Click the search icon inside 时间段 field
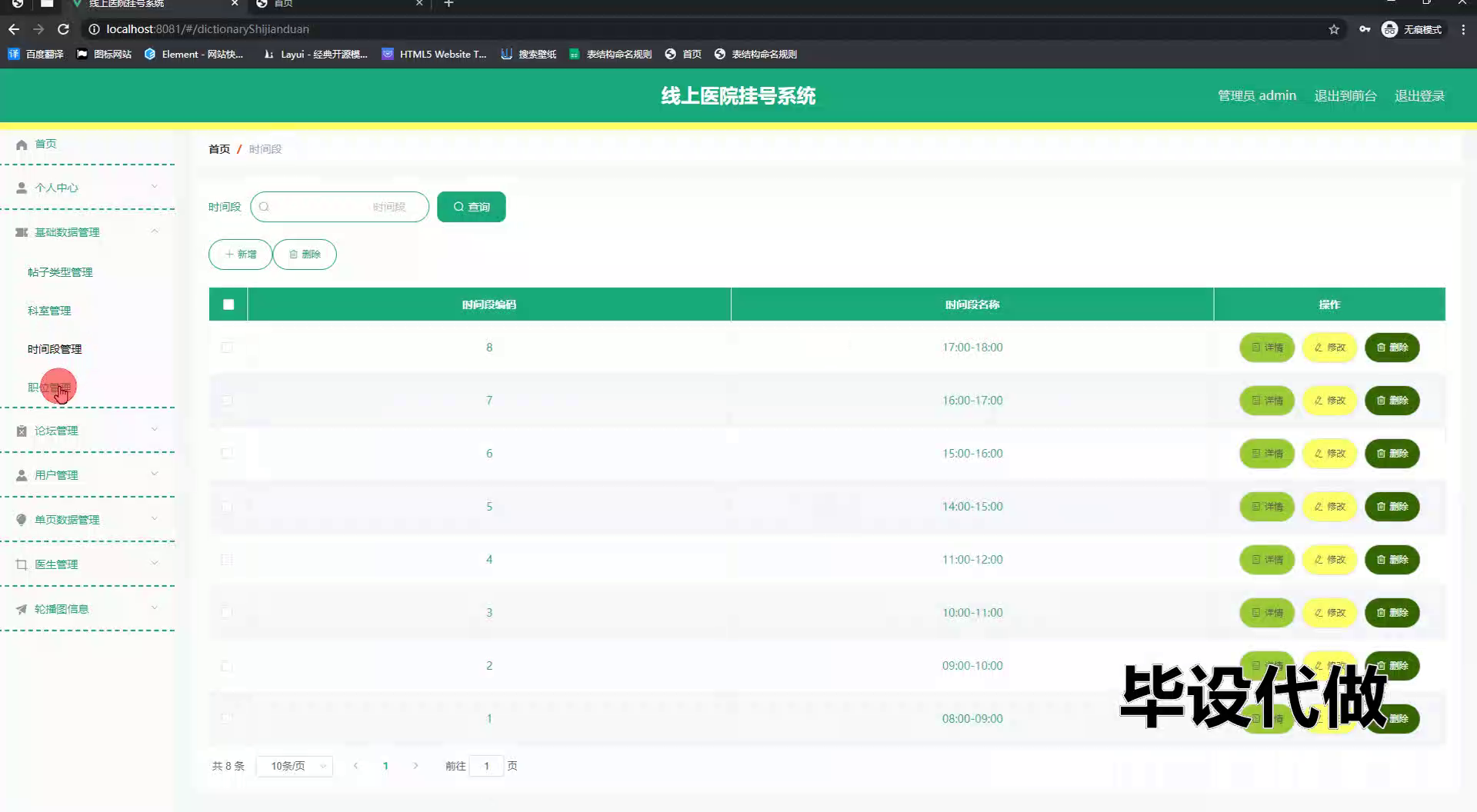The width and height of the screenshot is (1477, 812). 264,207
